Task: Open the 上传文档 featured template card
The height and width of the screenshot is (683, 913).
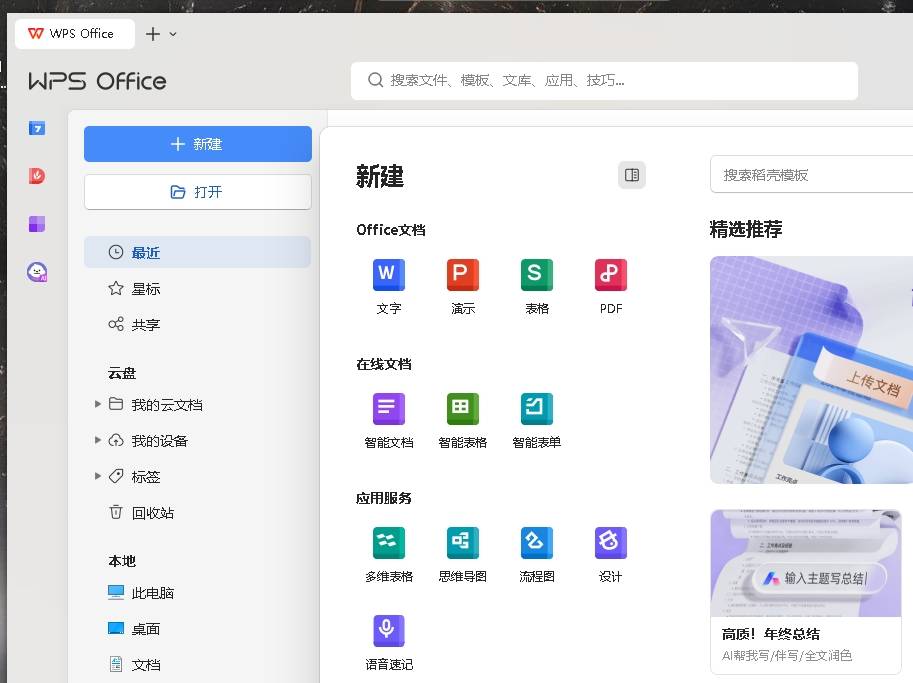Action: click(x=811, y=370)
